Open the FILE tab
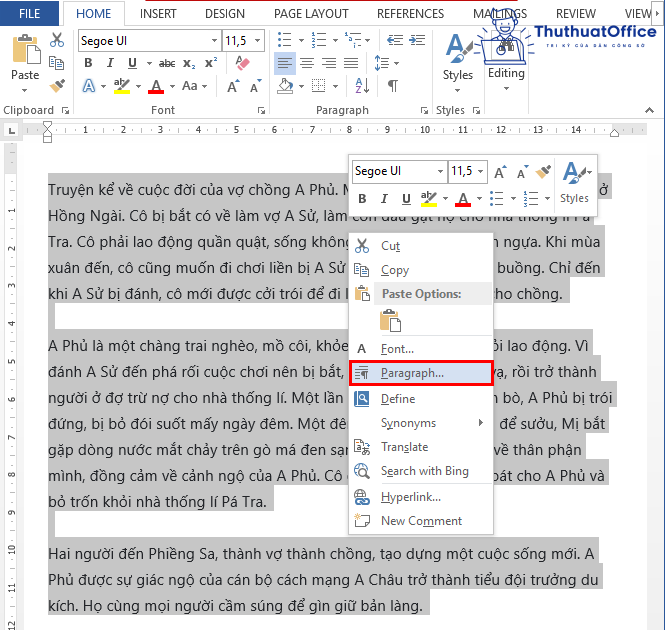 (29, 14)
